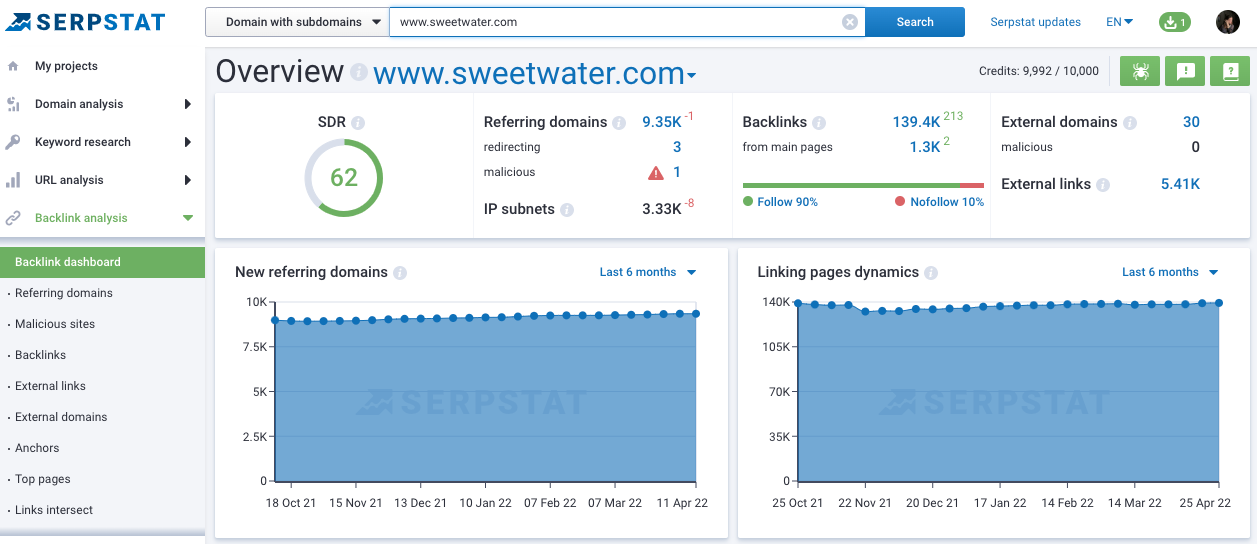Image resolution: width=1257 pixels, height=544 pixels.
Task: Open External links submenu item
Action: pos(50,386)
